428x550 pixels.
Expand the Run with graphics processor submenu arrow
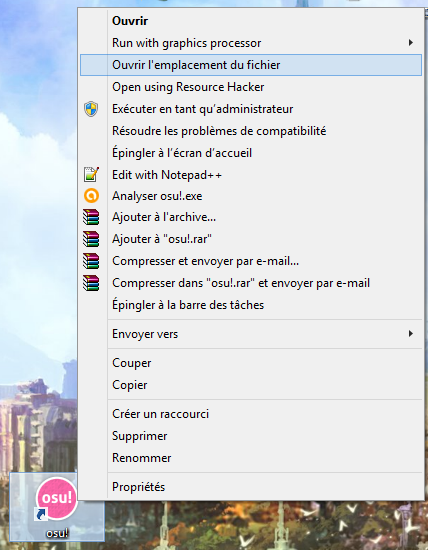[x=410, y=43]
